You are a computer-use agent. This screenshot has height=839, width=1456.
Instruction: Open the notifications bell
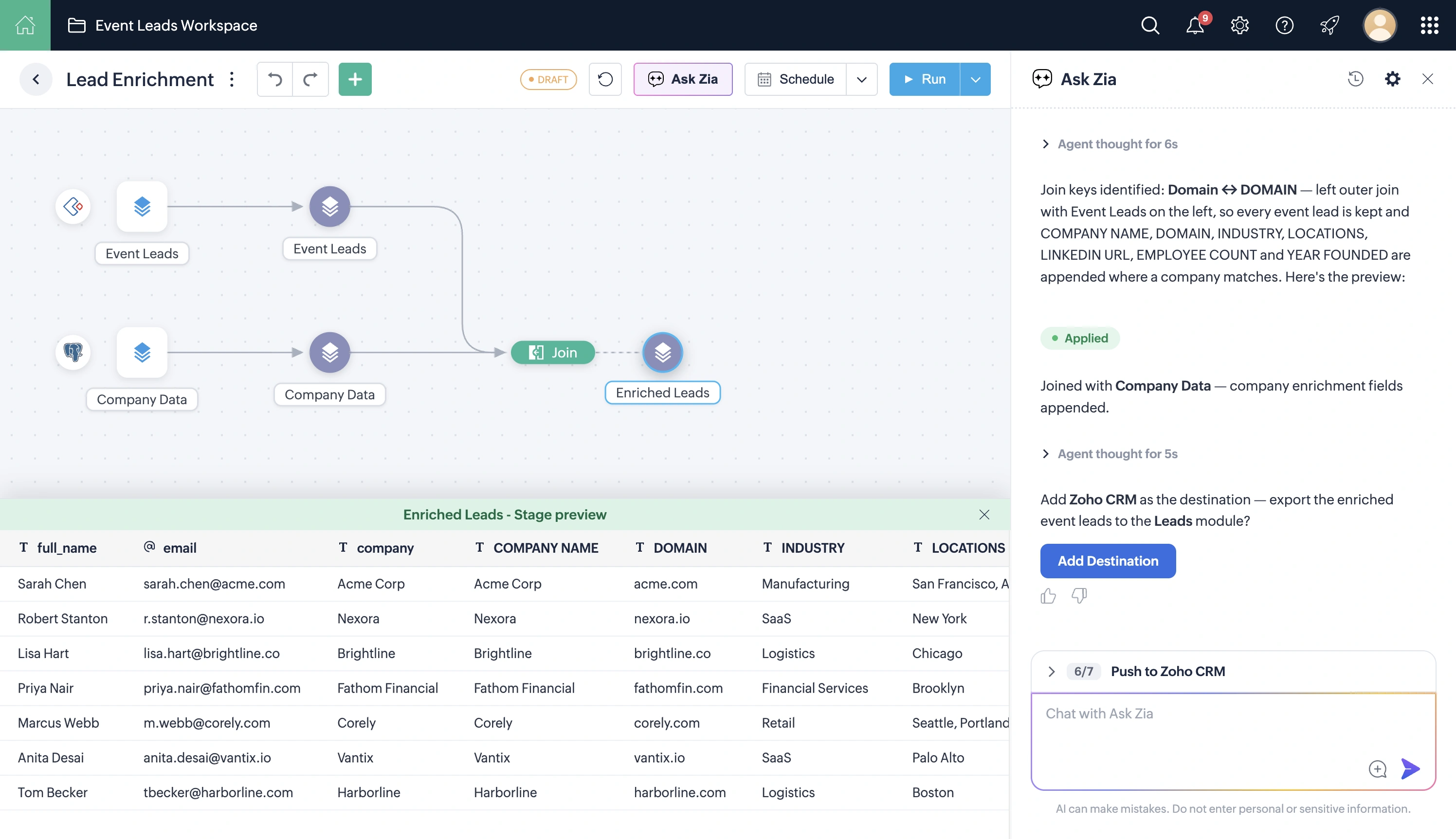tap(1195, 25)
